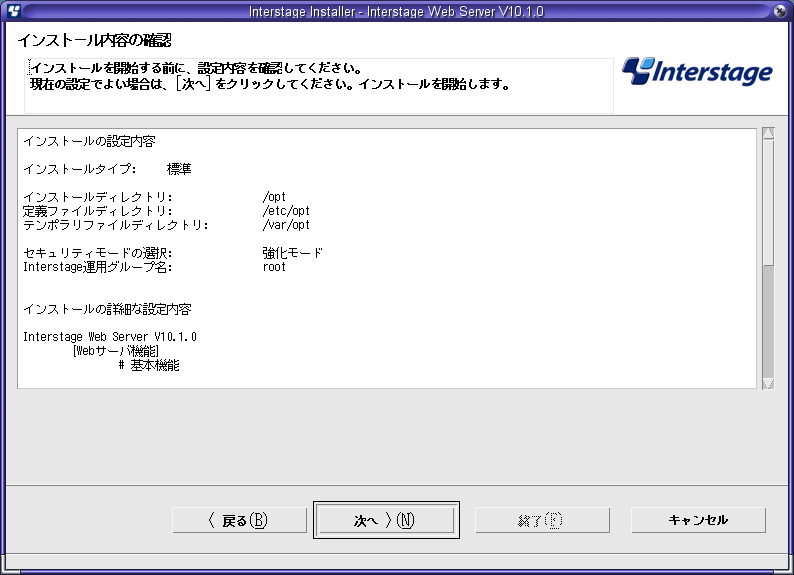Click the インストールの設定内容 heading

(89, 141)
